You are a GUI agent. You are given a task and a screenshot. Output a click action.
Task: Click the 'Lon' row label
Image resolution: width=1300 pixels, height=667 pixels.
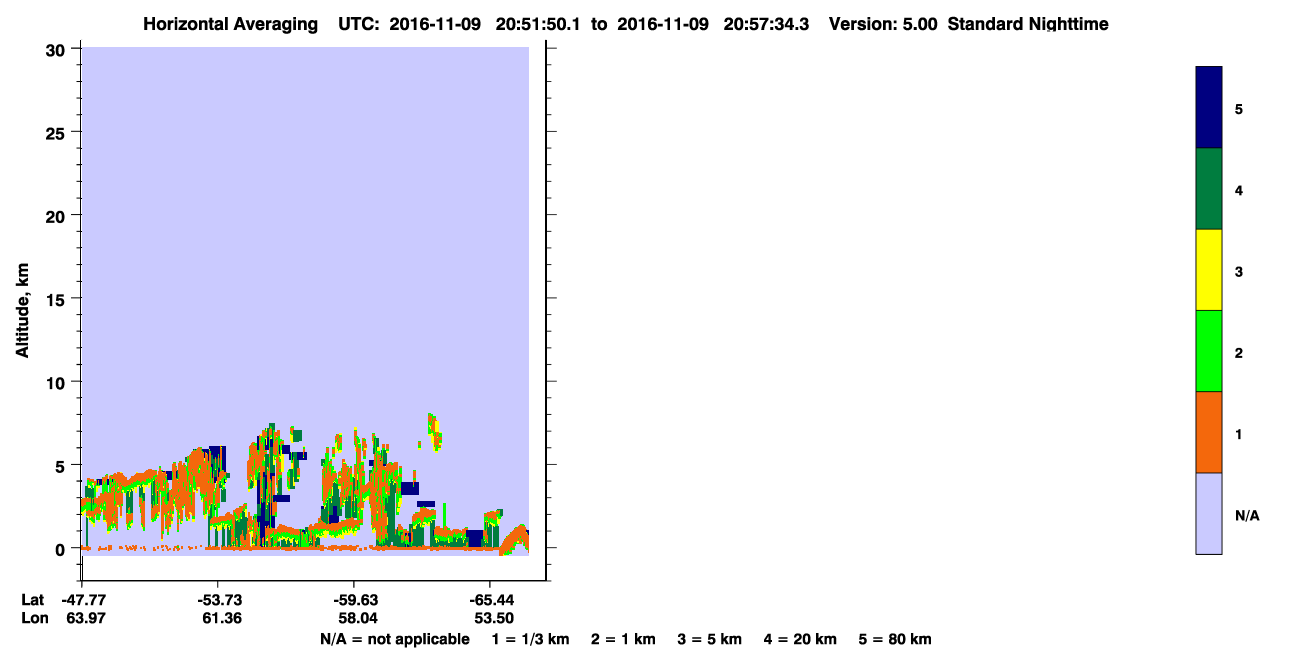33,619
